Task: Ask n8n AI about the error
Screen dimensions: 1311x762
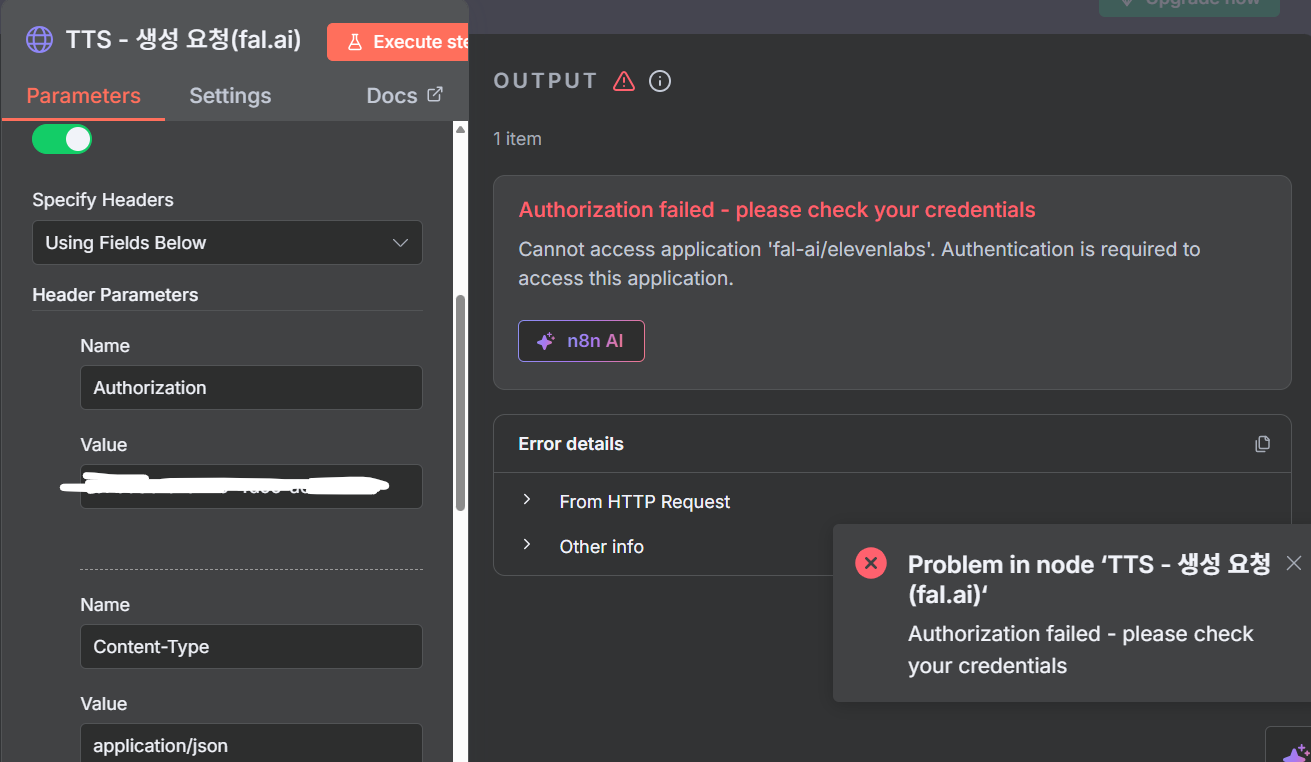Action: point(581,341)
